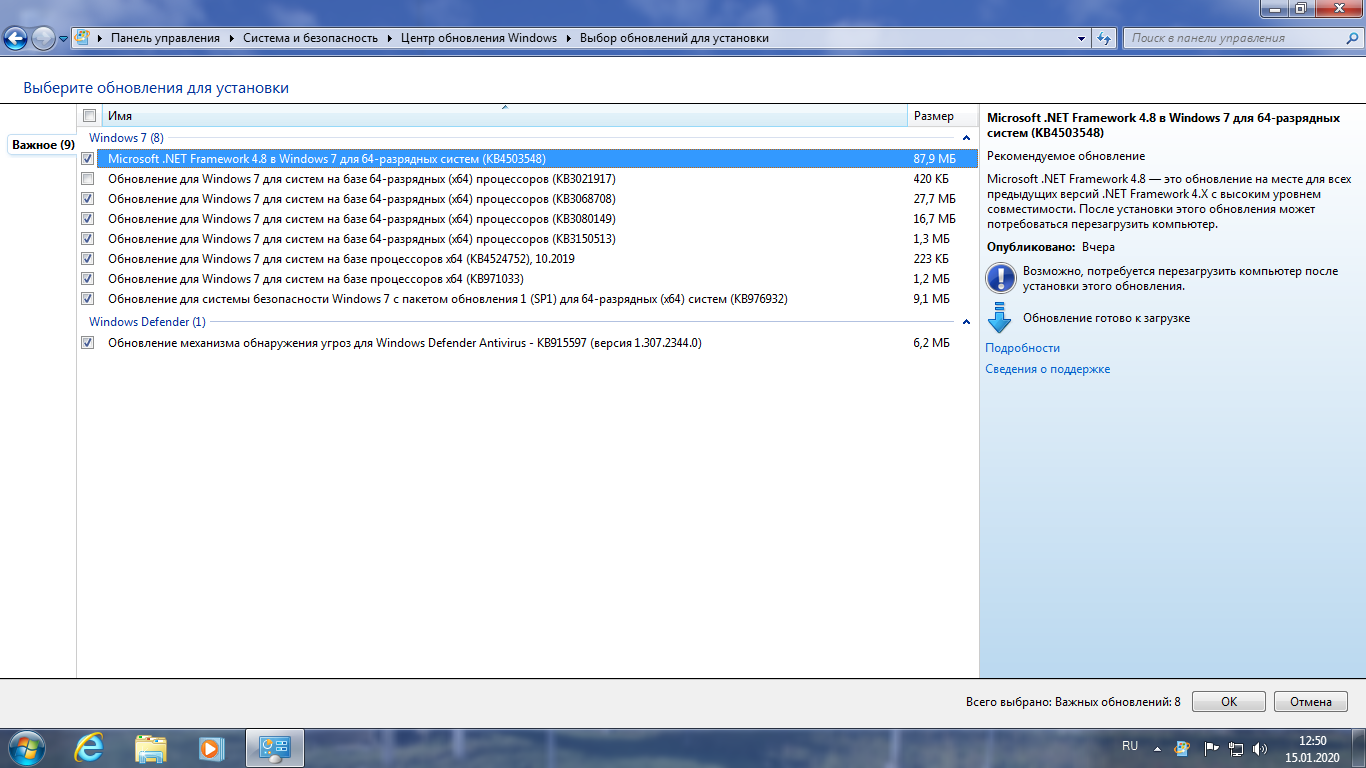Launch Internet Explorer from taskbar
The height and width of the screenshot is (768, 1366).
click(91, 747)
